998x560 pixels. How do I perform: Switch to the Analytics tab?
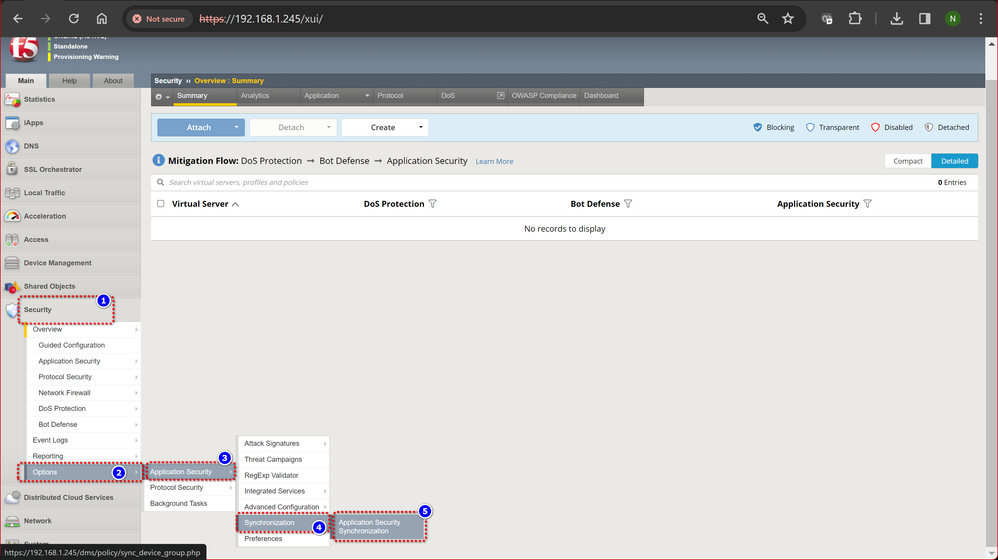coord(255,96)
